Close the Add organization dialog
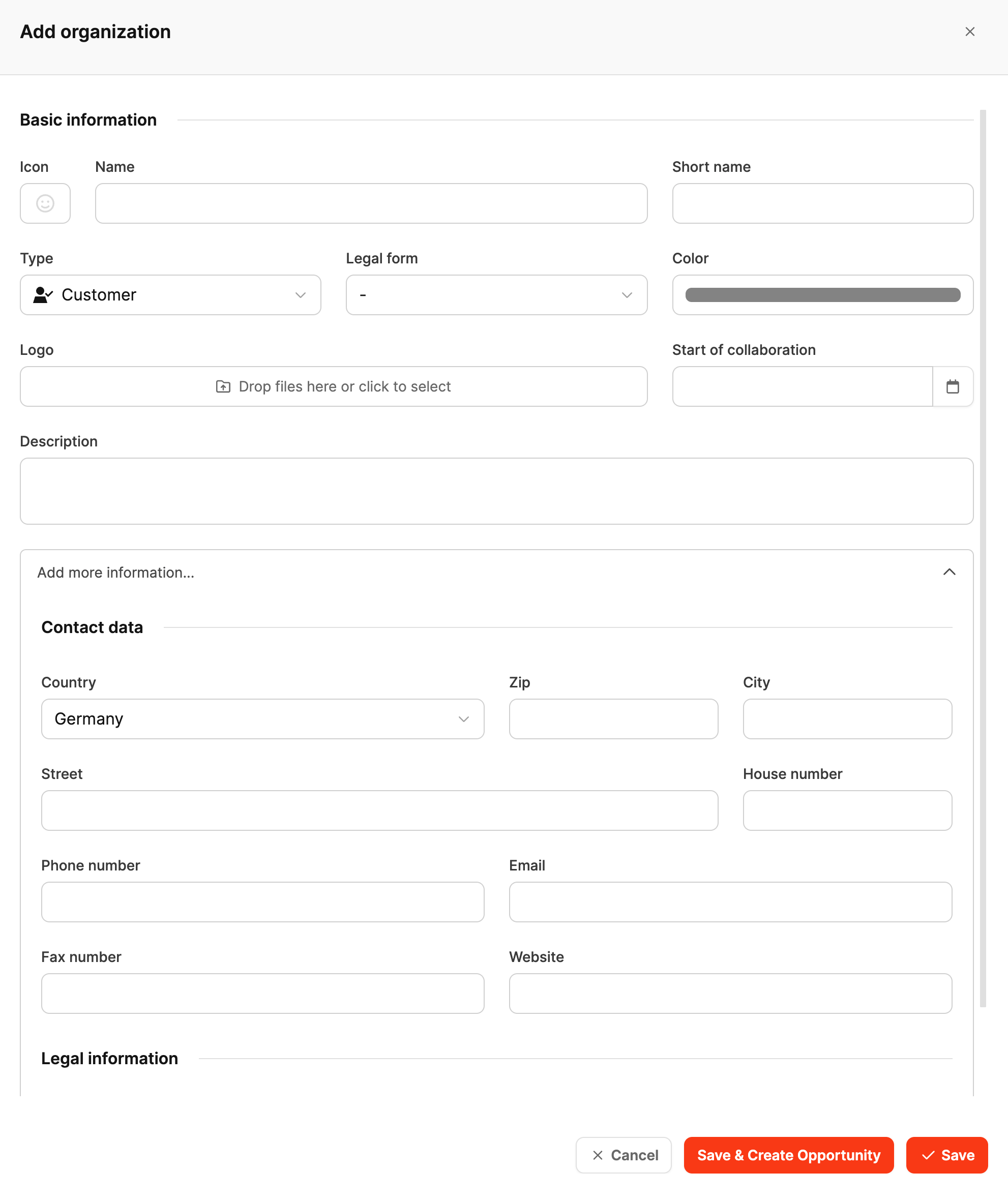 970,32
